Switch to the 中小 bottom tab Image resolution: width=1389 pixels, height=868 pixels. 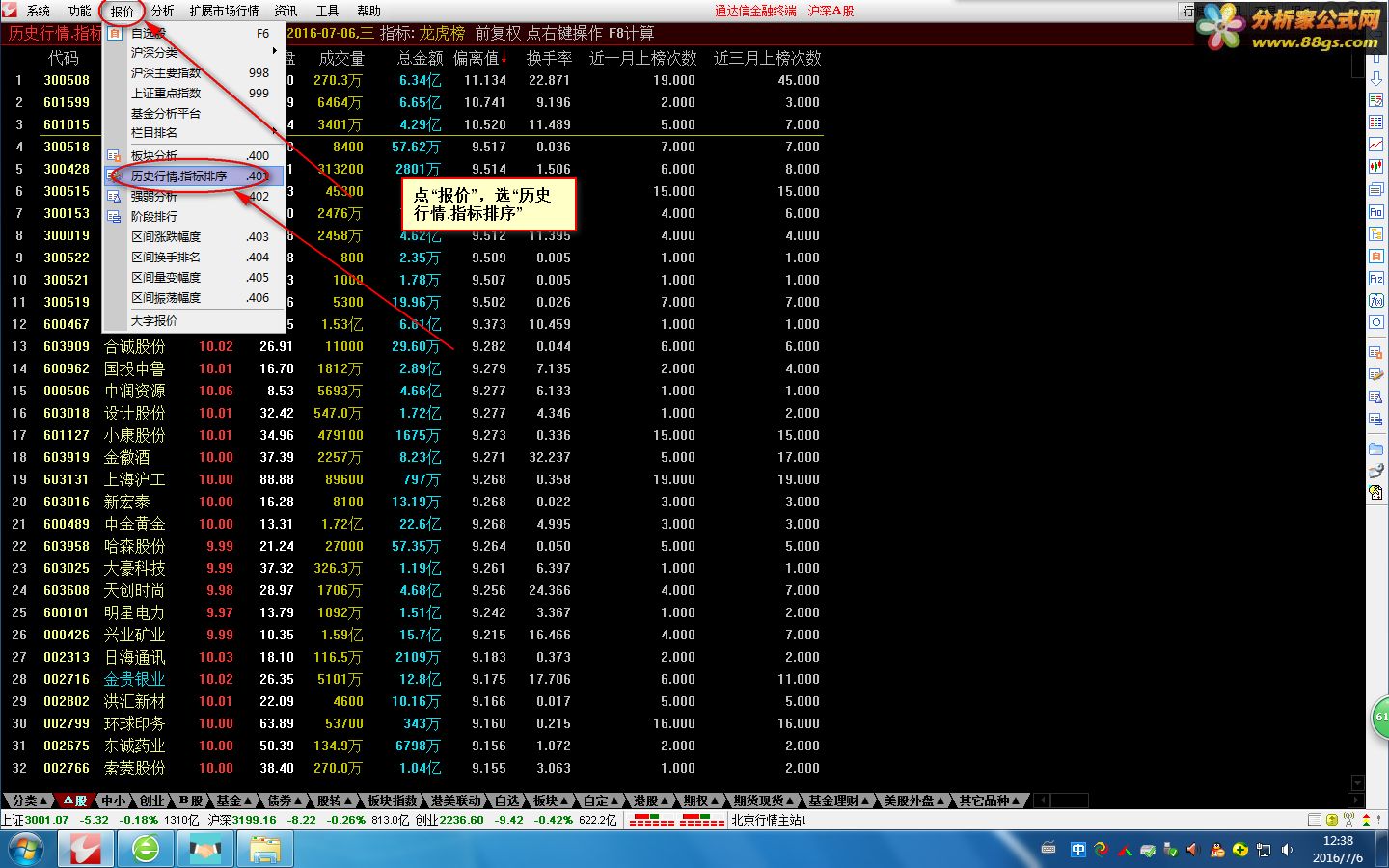pyautogui.click(x=113, y=800)
